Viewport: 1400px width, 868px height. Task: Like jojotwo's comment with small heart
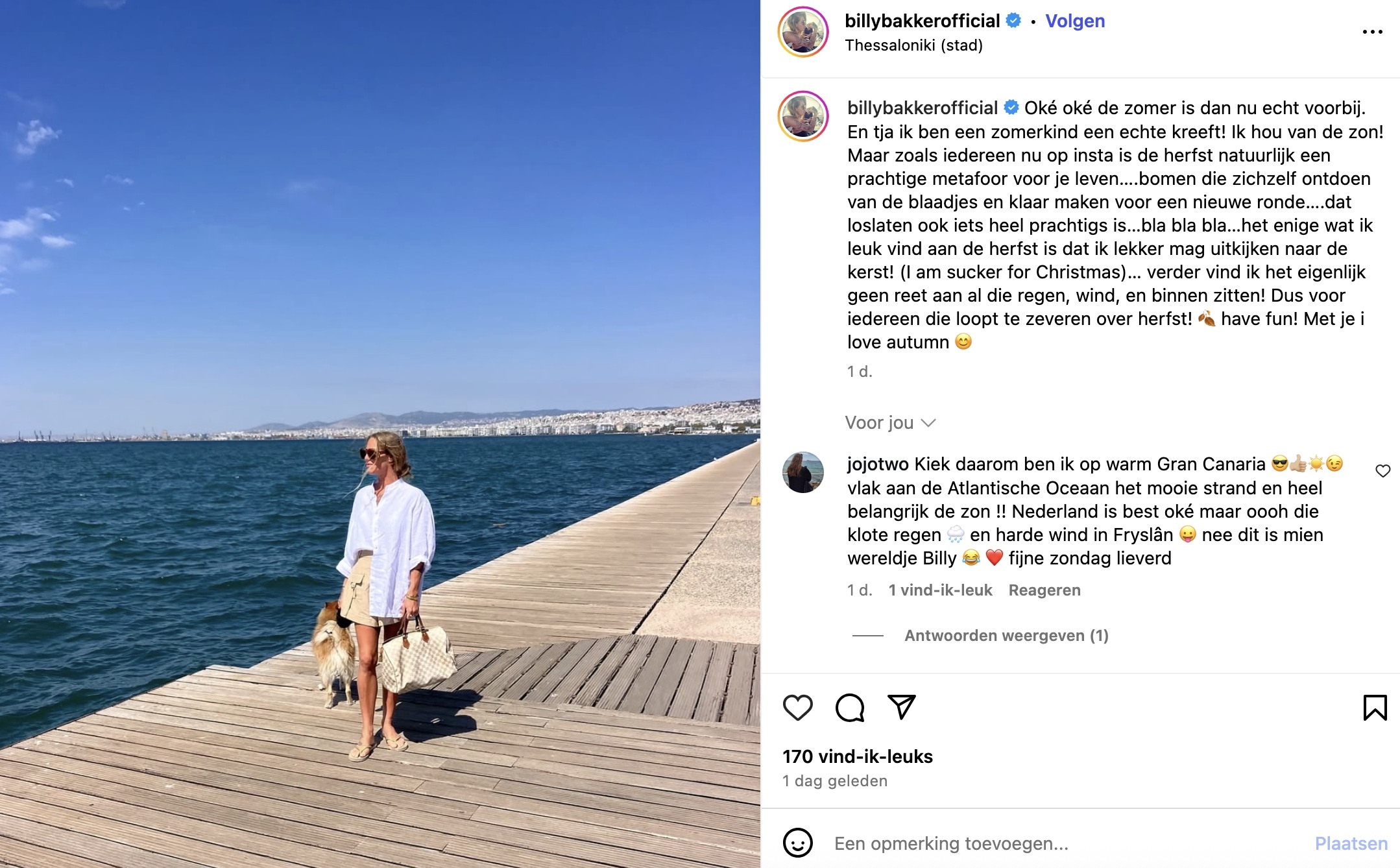tap(1382, 471)
